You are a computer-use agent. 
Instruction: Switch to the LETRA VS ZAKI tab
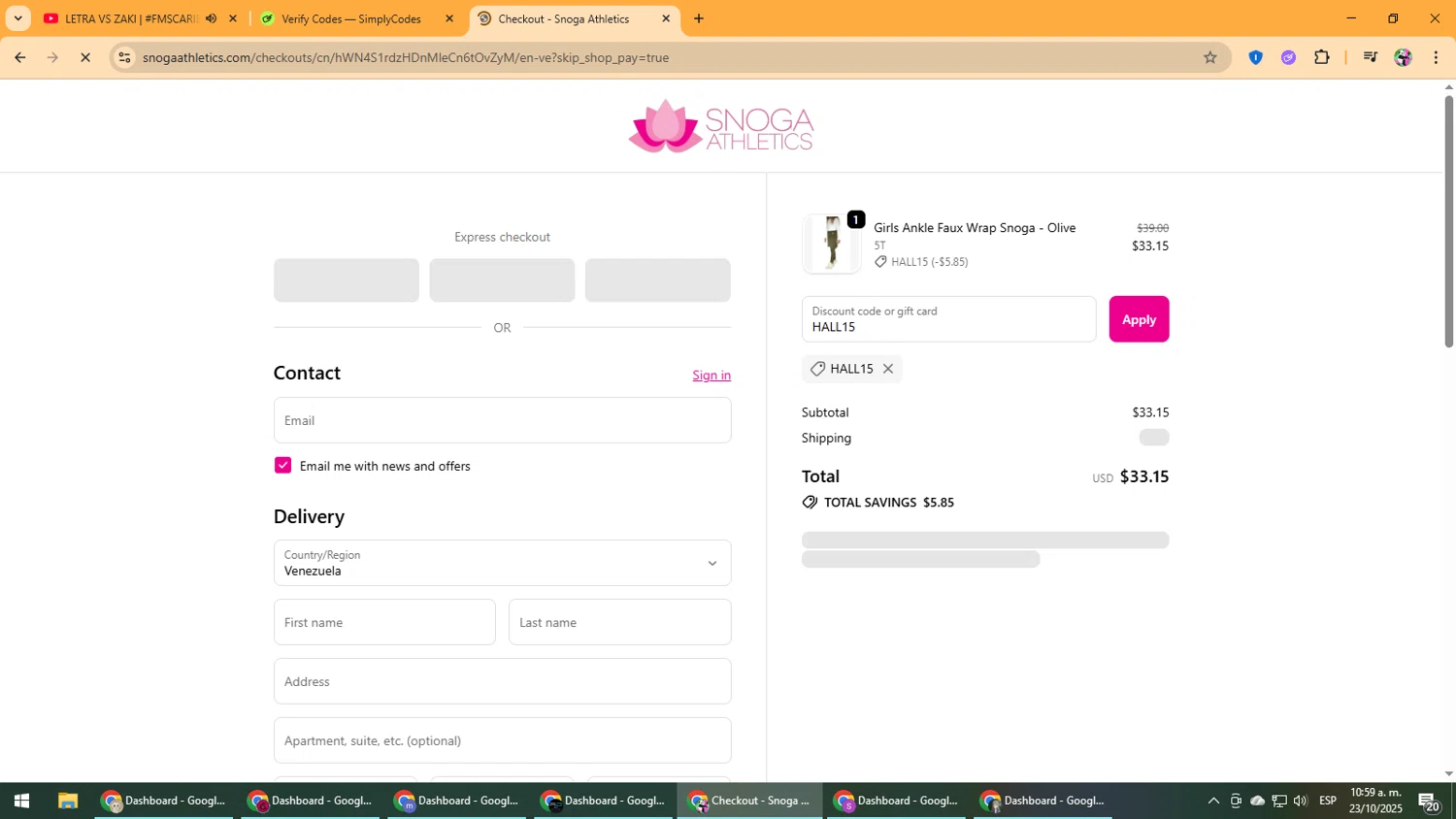click(x=131, y=18)
